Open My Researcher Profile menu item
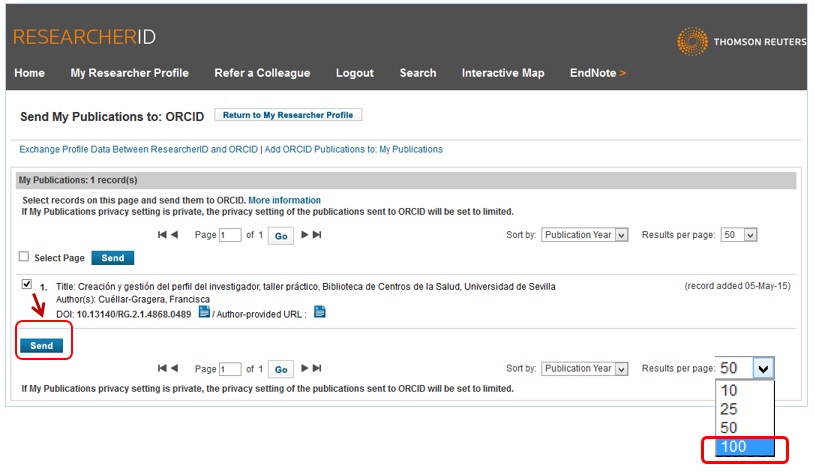 click(129, 73)
